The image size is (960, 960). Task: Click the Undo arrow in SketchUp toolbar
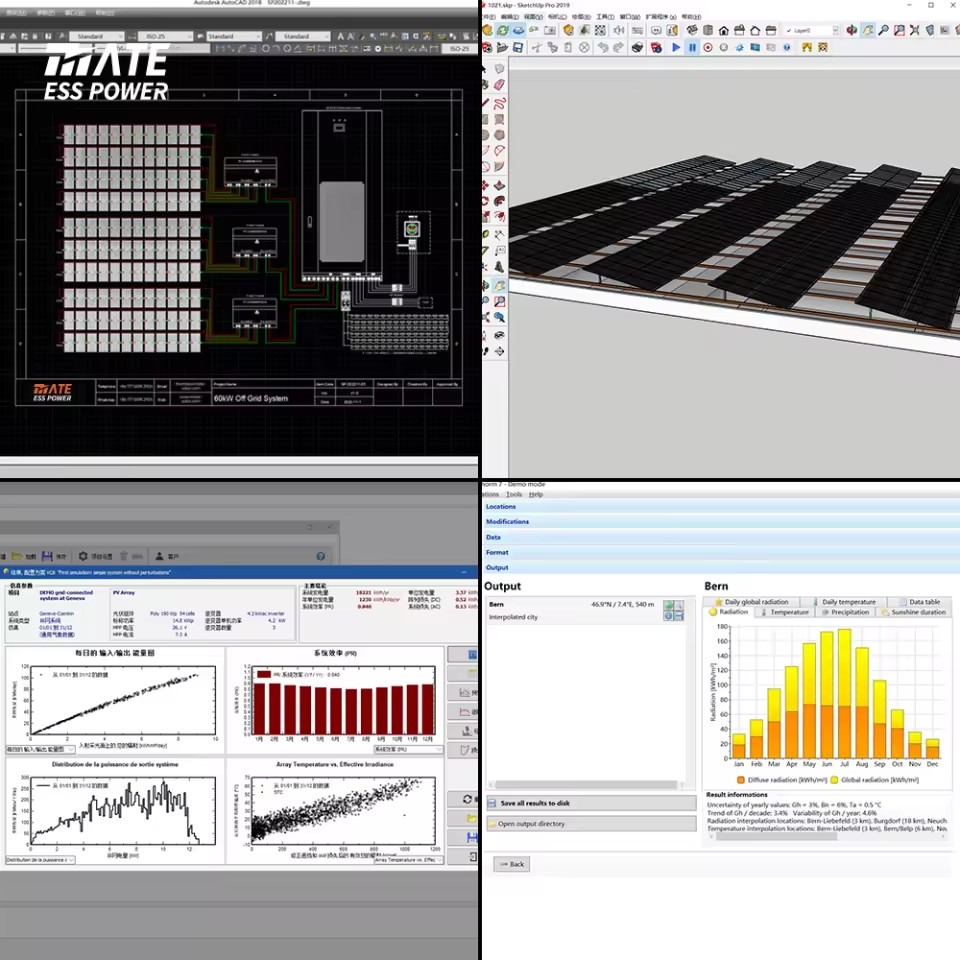[x=602, y=47]
